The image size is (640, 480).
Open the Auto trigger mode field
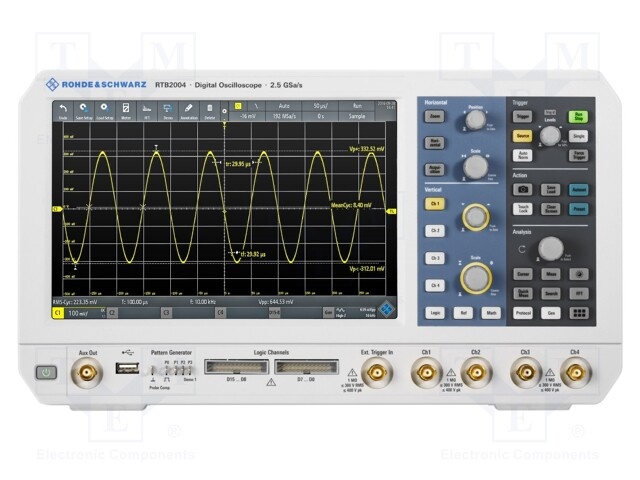click(283, 104)
